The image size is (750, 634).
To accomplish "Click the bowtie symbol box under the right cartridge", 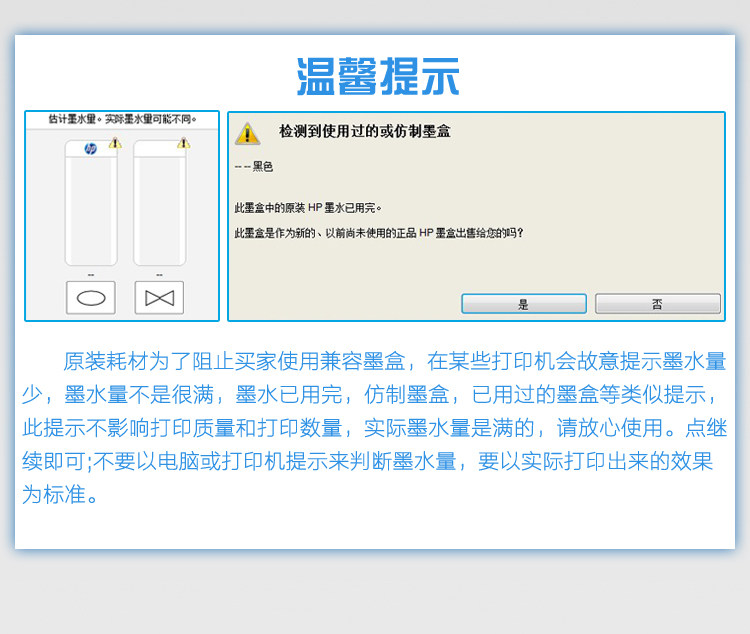I will (x=159, y=298).
